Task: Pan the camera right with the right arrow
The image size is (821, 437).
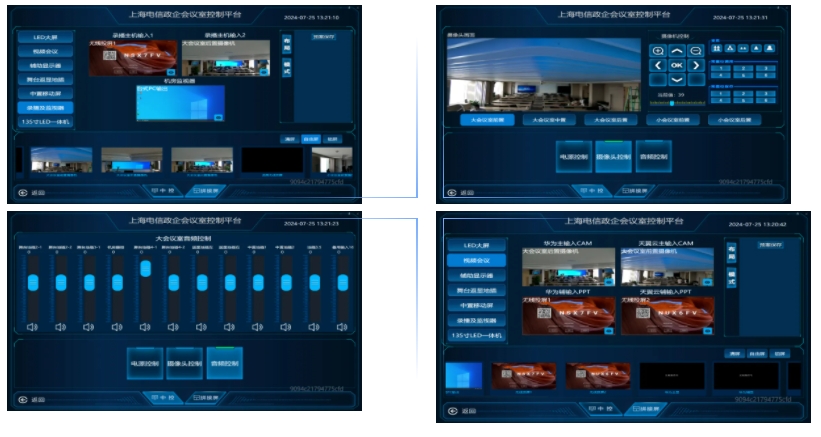Action: click(696, 66)
